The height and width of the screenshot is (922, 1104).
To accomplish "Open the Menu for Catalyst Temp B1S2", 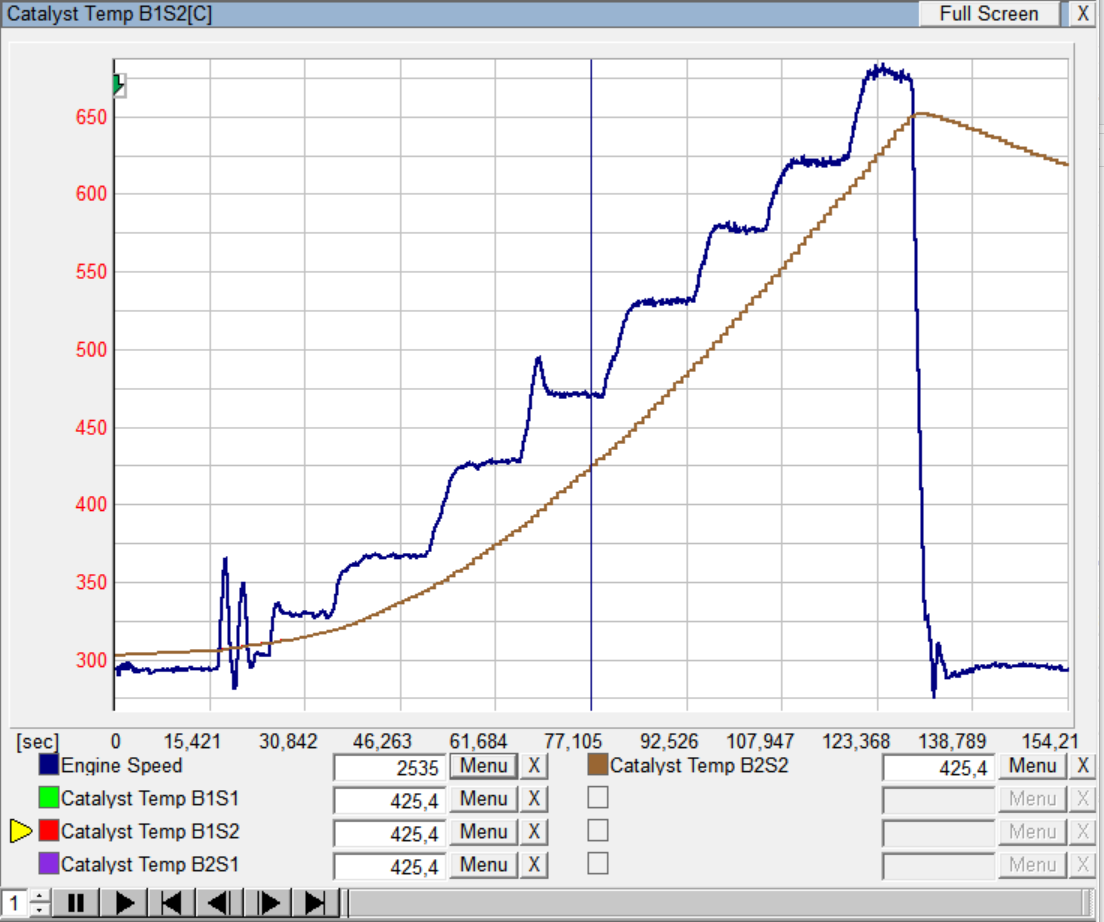I will click(484, 832).
